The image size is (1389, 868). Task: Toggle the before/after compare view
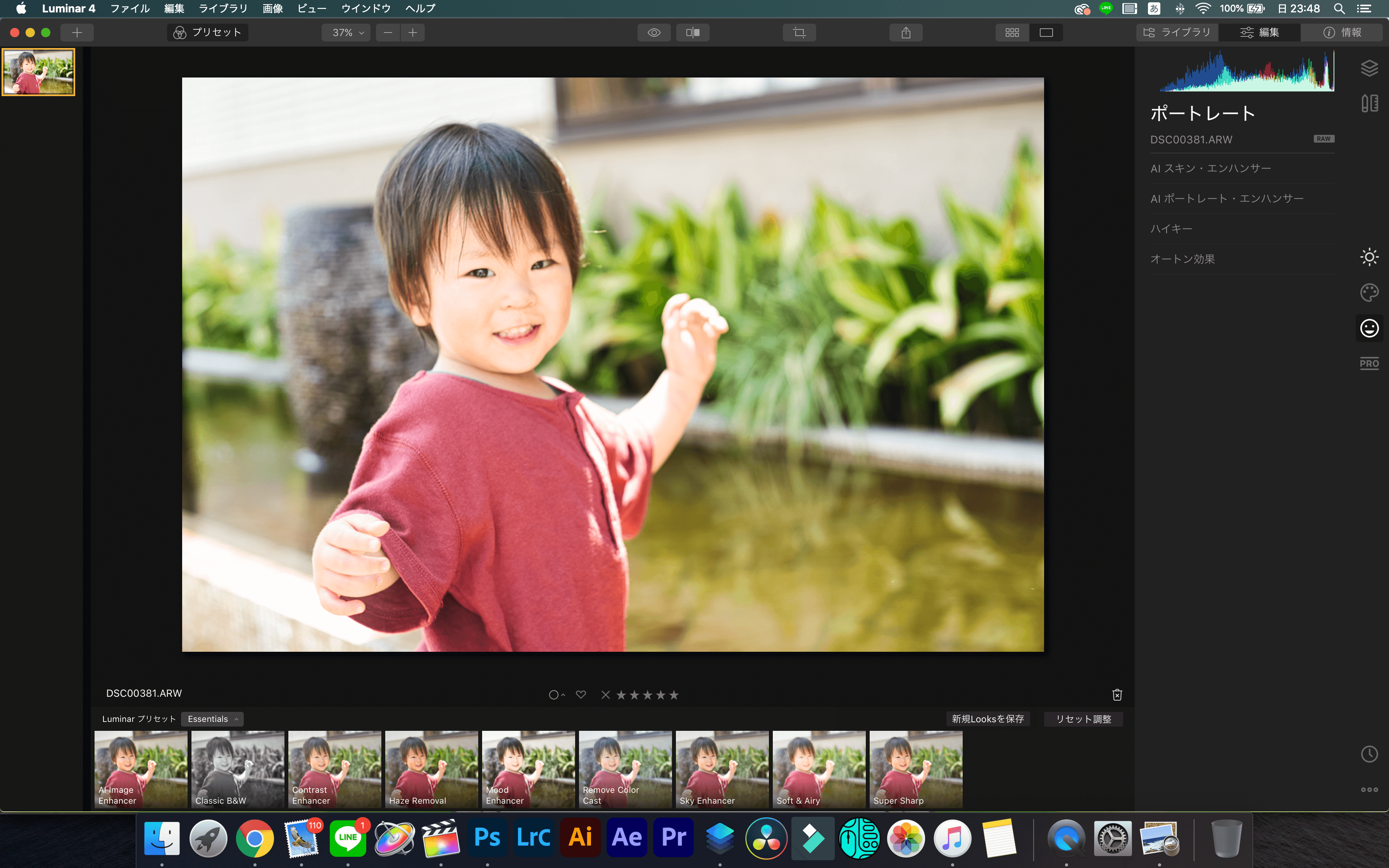tap(693, 33)
